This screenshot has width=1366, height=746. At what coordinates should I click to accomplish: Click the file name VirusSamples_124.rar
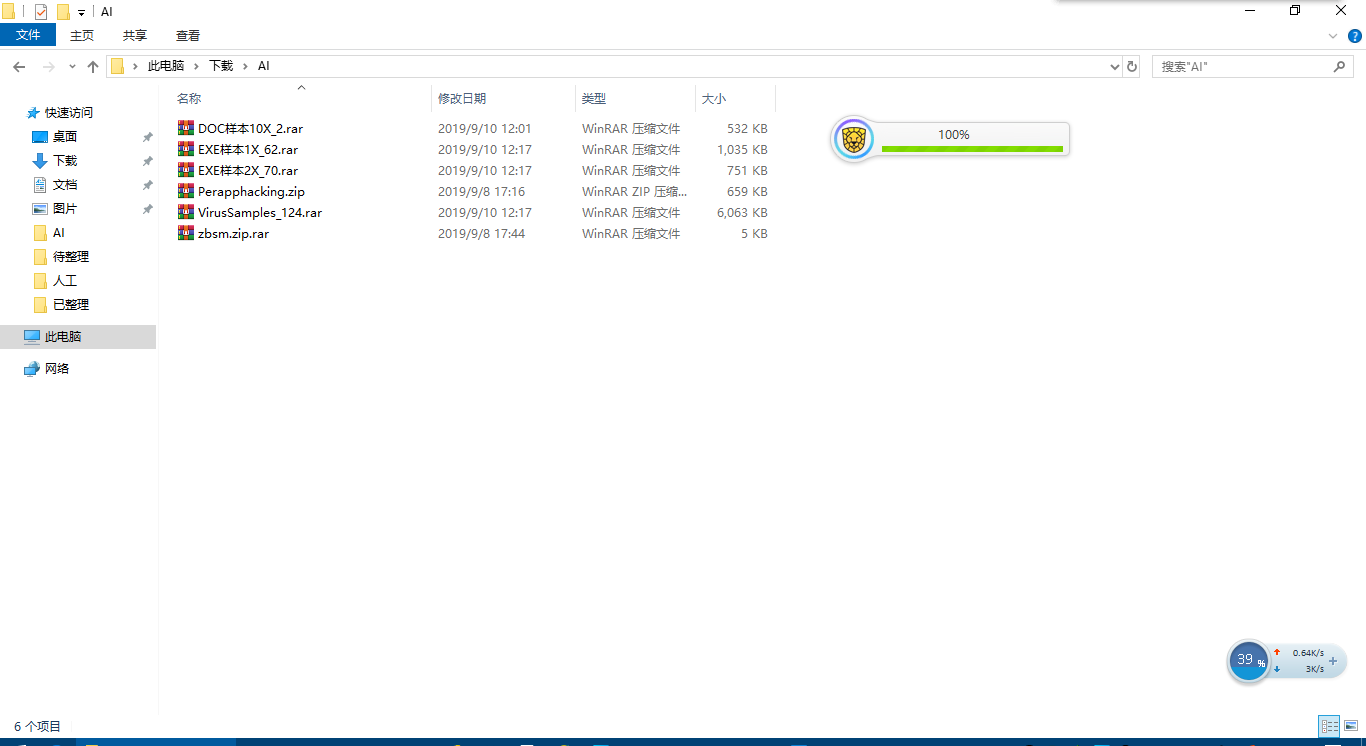tap(260, 213)
